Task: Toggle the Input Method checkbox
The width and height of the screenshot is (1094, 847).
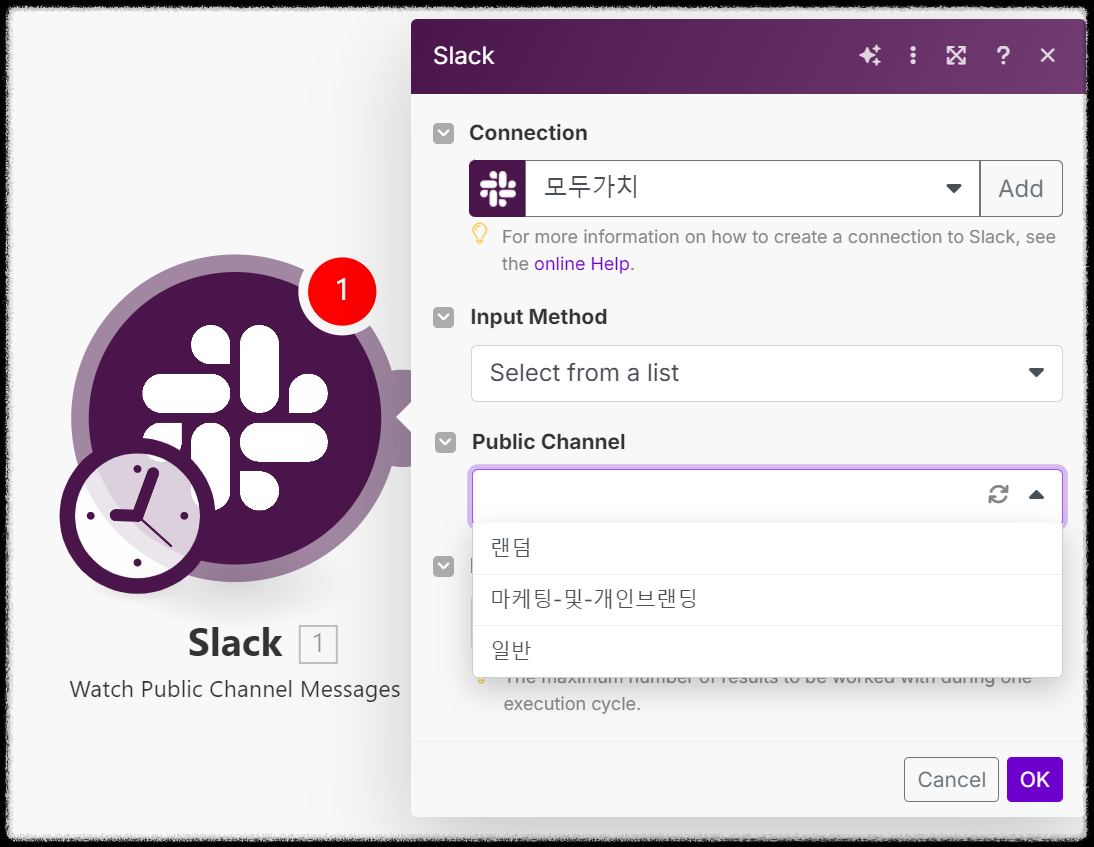Action: point(443,317)
